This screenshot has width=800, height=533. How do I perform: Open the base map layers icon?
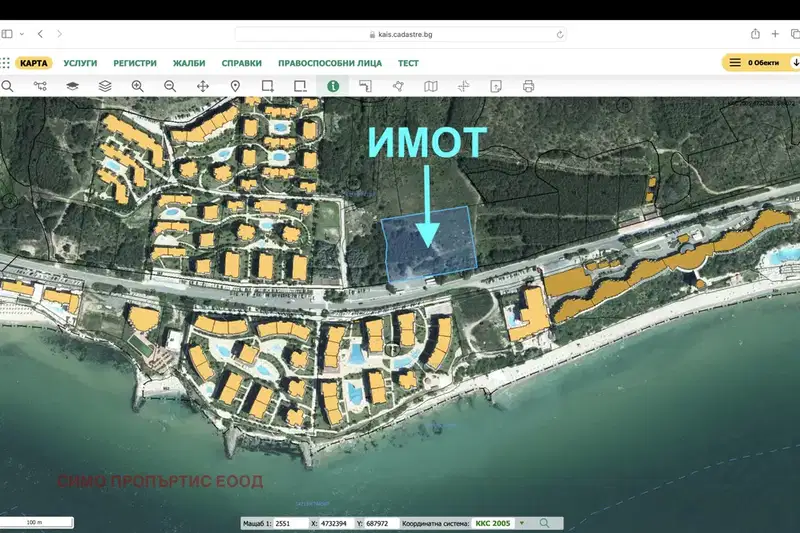(x=72, y=86)
